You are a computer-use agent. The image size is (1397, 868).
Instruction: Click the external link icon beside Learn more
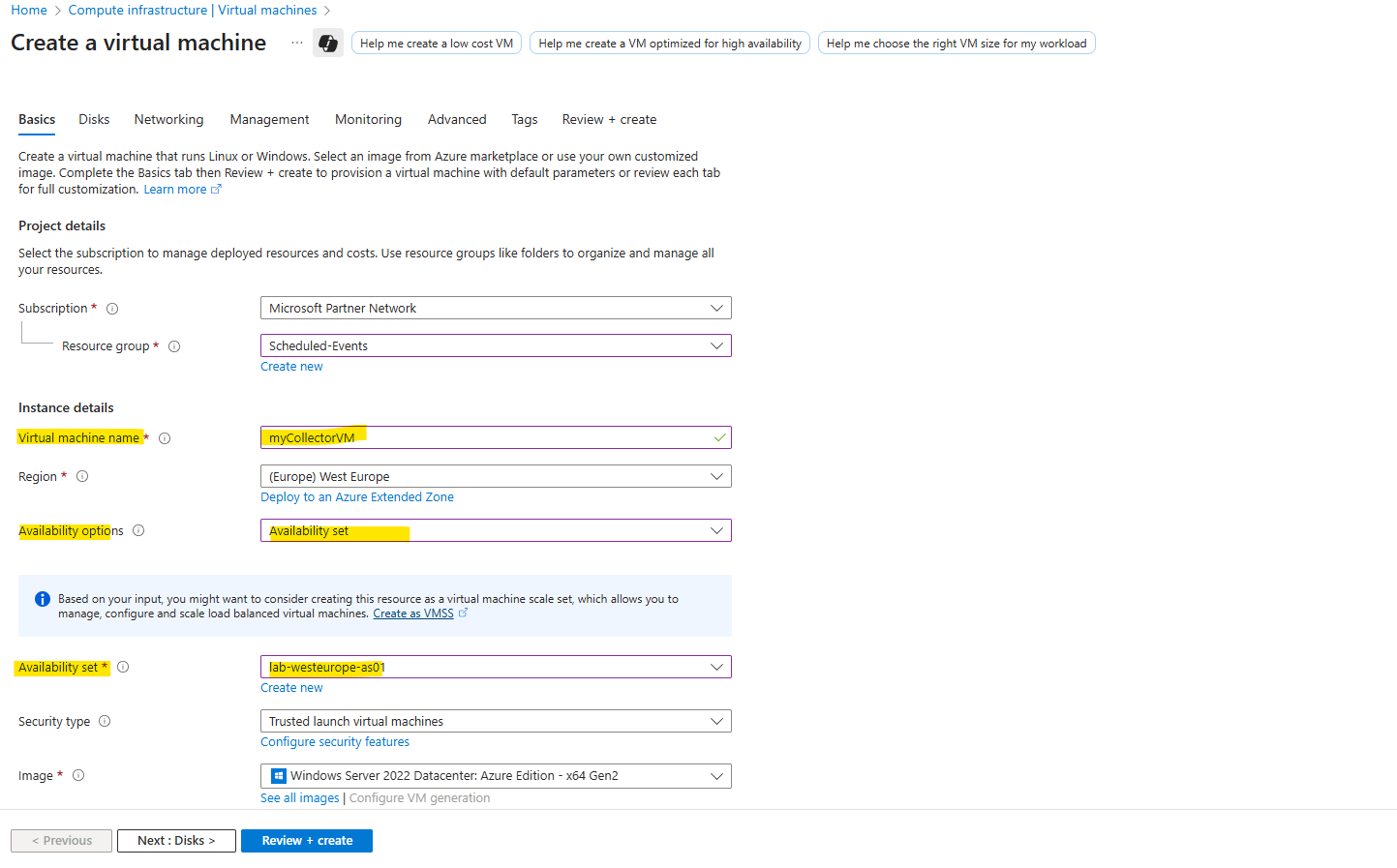point(216,190)
